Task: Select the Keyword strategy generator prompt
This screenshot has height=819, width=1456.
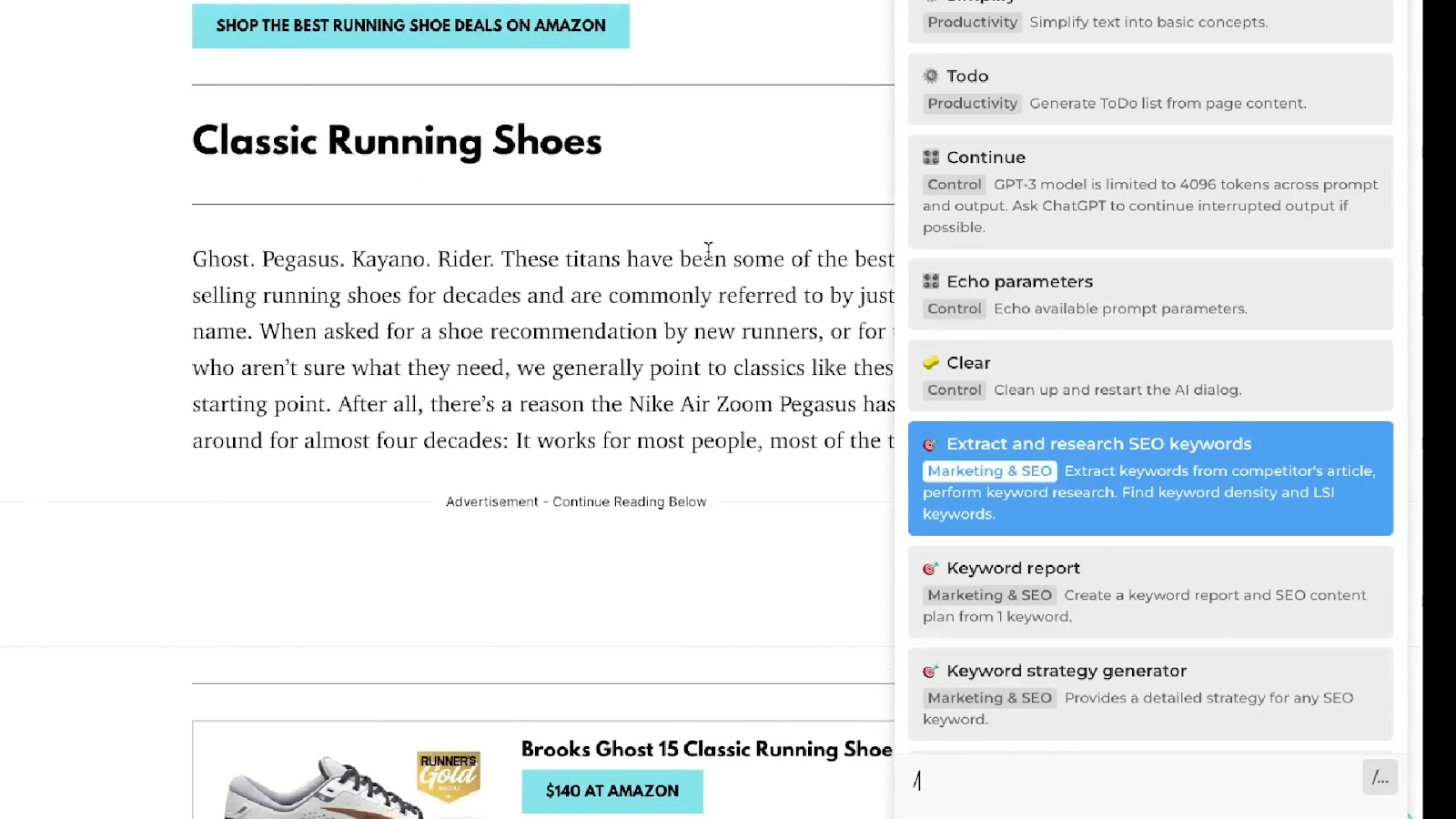Action: pos(1150,694)
